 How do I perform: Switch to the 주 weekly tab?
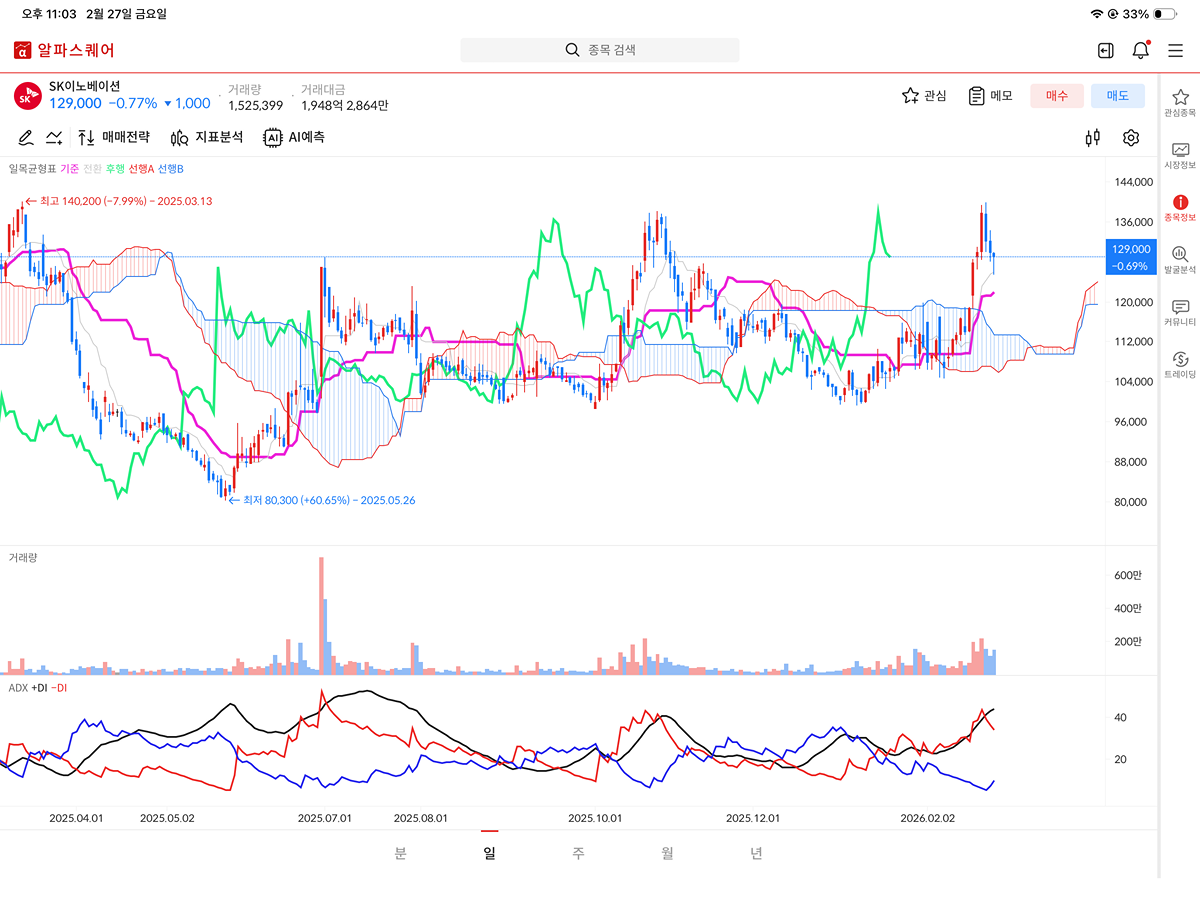(x=578, y=853)
